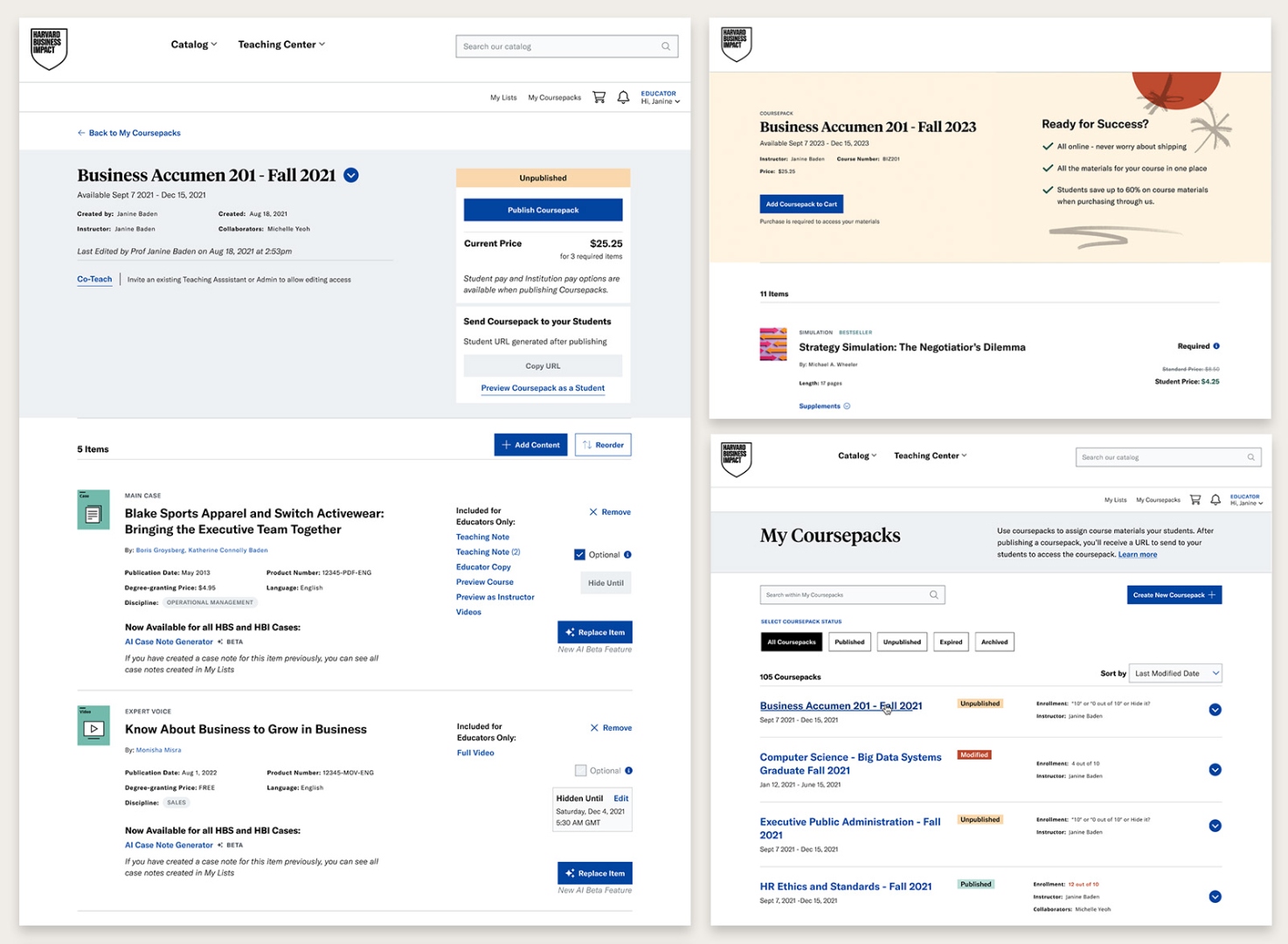Remove the Blake Sports Apparel item
The image size is (1288, 944).
click(x=610, y=512)
